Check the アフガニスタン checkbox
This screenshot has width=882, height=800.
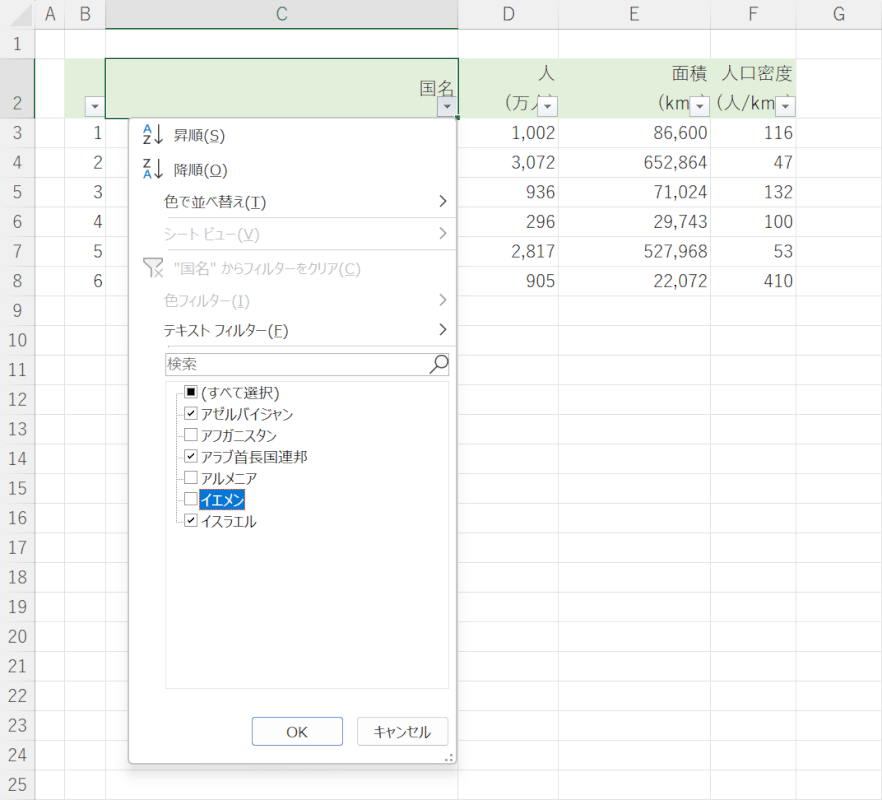click(191, 435)
